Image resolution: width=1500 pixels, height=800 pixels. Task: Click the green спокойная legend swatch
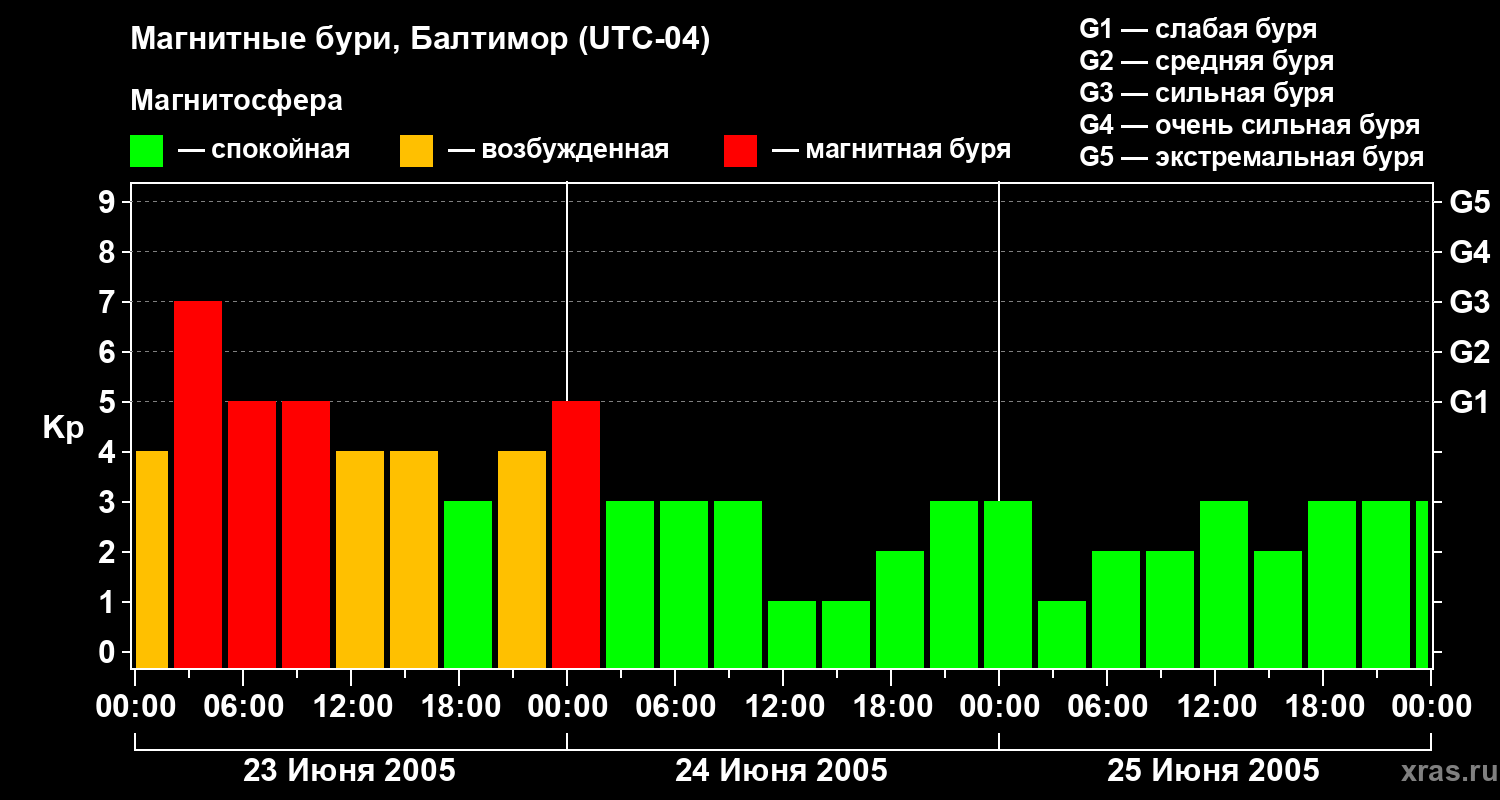[x=147, y=151]
